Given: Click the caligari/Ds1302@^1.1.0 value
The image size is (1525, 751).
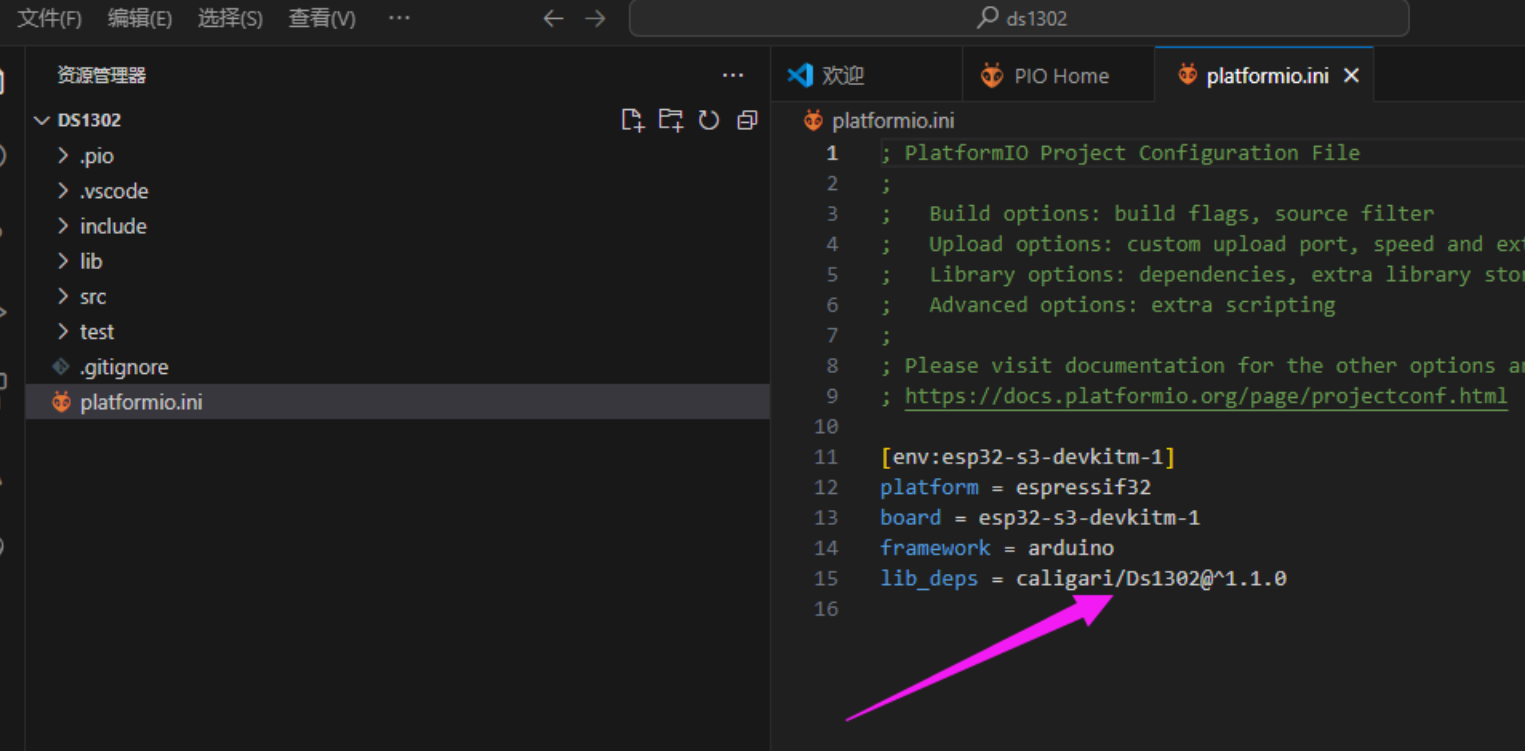Looking at the screenshot, I should [x=1151, y=579].
